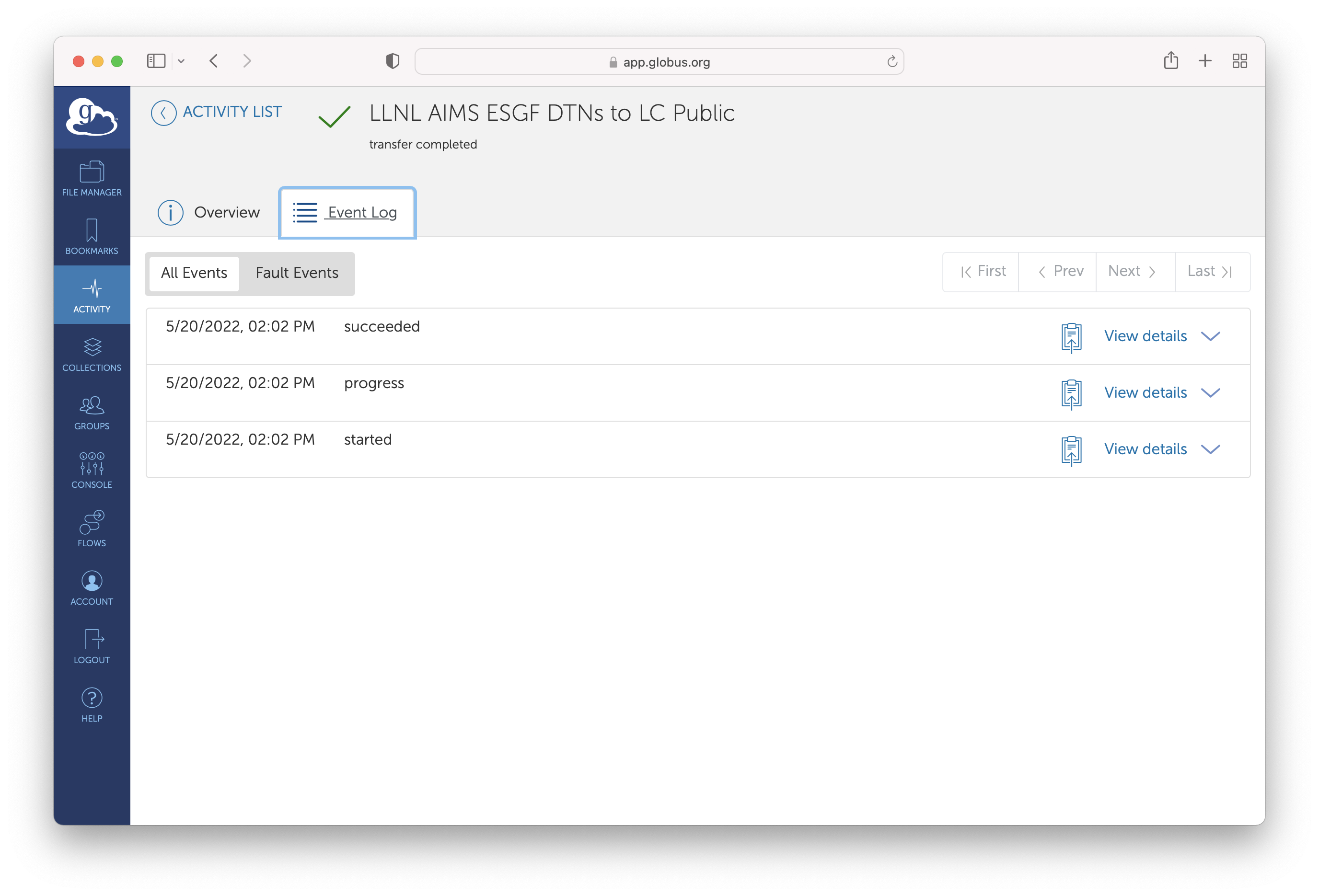Switch to the Overview tab
Image resolution: width=1319 pixels, height=896 pixels.
pos(208,212)
